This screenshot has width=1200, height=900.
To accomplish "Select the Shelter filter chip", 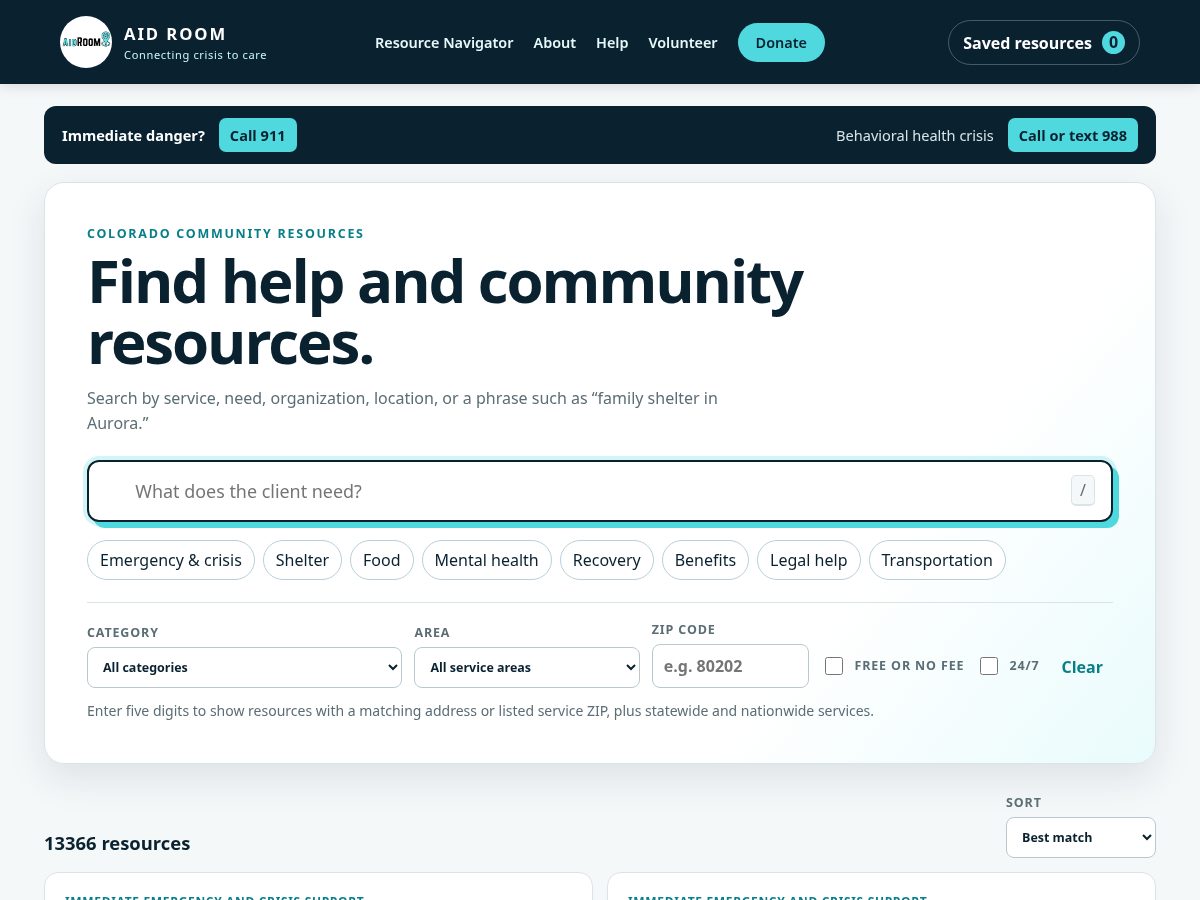I will 302,560.
